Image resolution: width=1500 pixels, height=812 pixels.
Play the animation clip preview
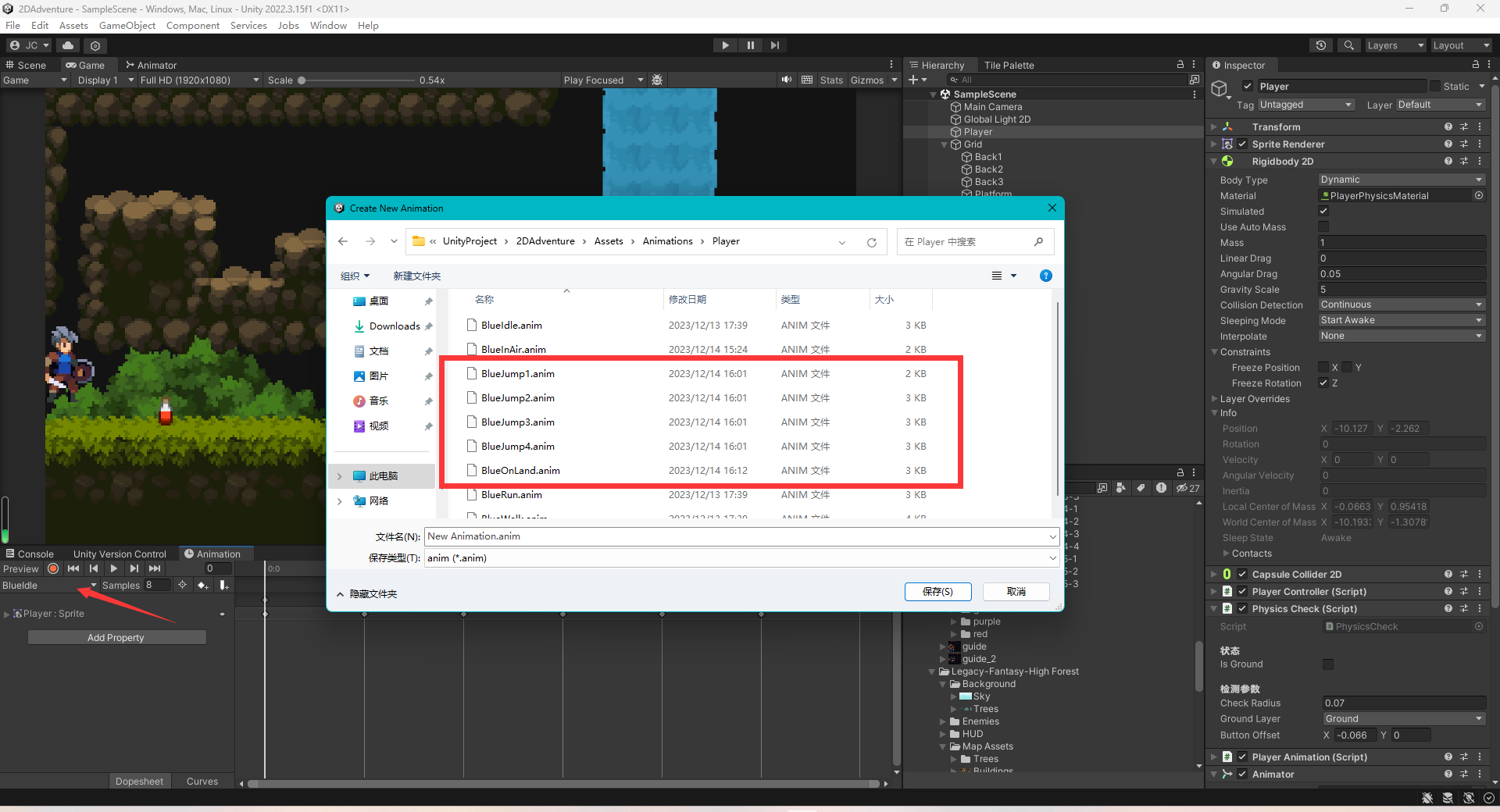coord(114,568)
